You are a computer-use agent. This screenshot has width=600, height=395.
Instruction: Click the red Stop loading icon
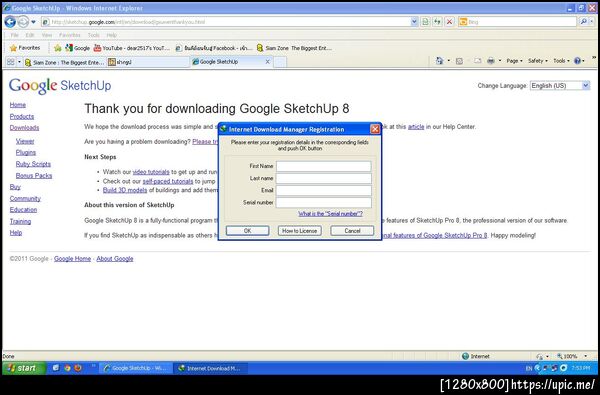coord(450,22)
